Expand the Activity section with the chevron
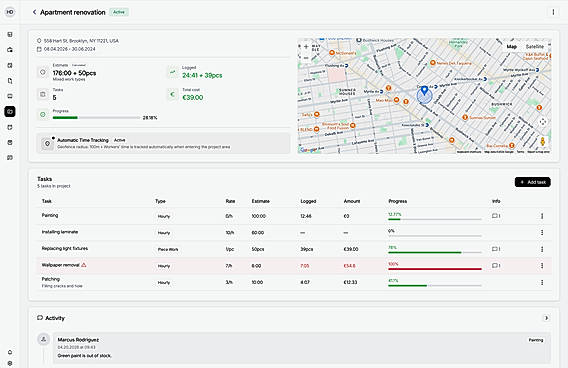 (x=546, y=318)
